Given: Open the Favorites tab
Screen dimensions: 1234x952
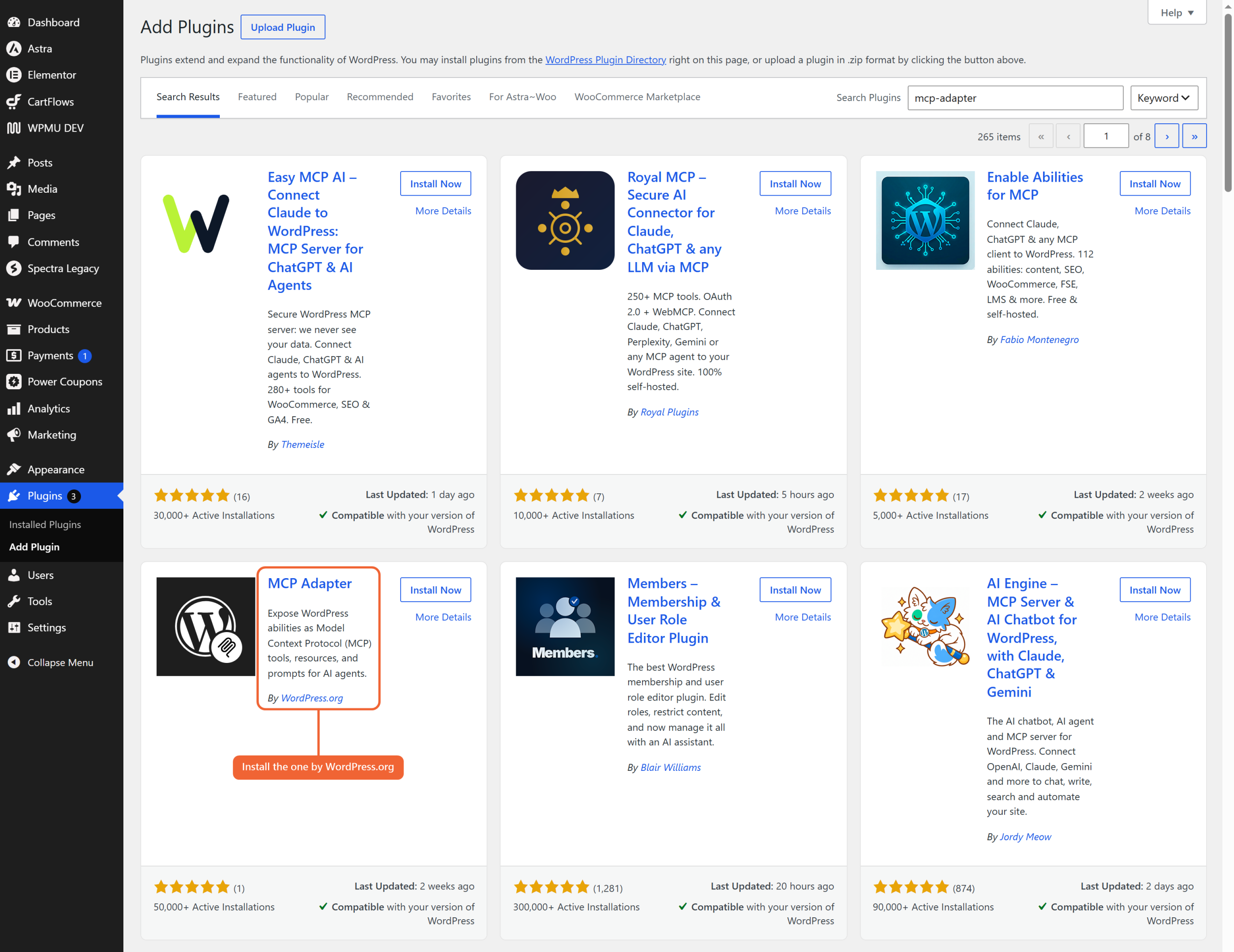Looking at the screenshot, I should tap(451, 96).
